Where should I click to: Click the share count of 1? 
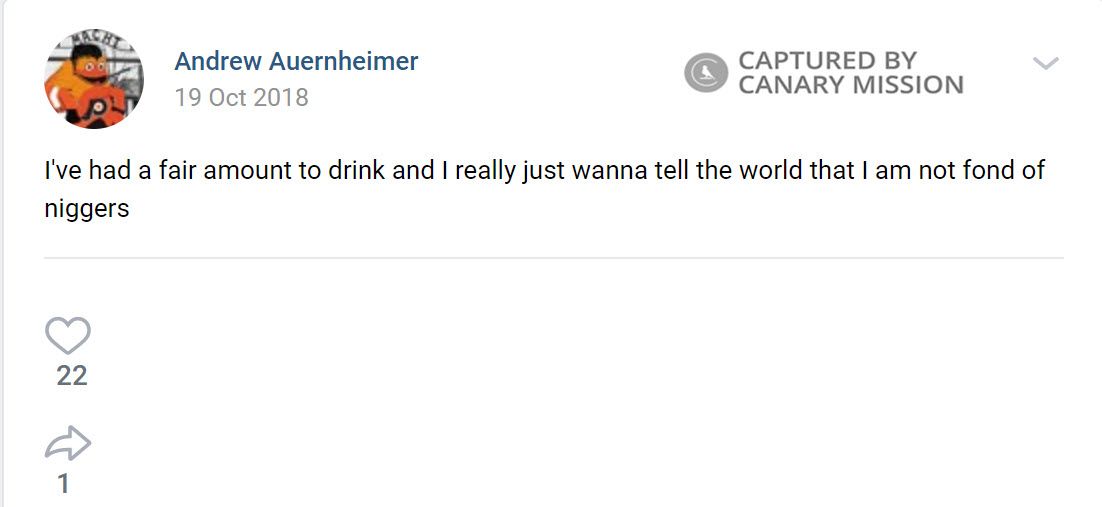64,484
